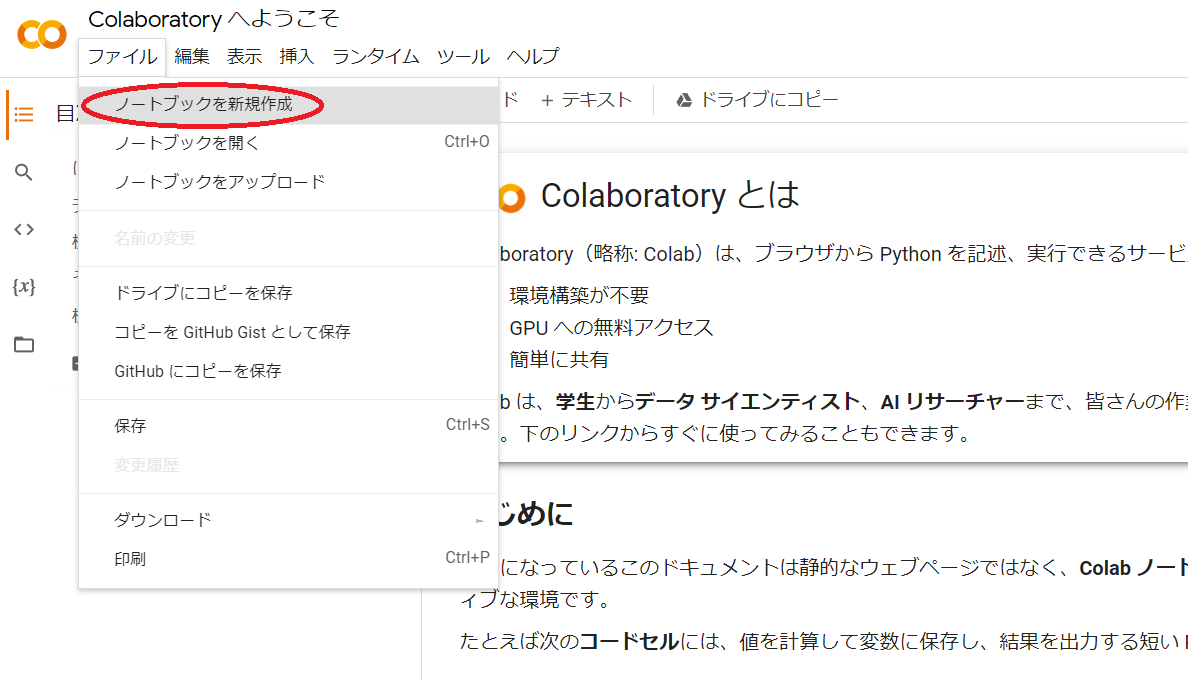Open the code snippets icon
The height and width of the screenshot is (680, 1188).
tap(23, 229)
